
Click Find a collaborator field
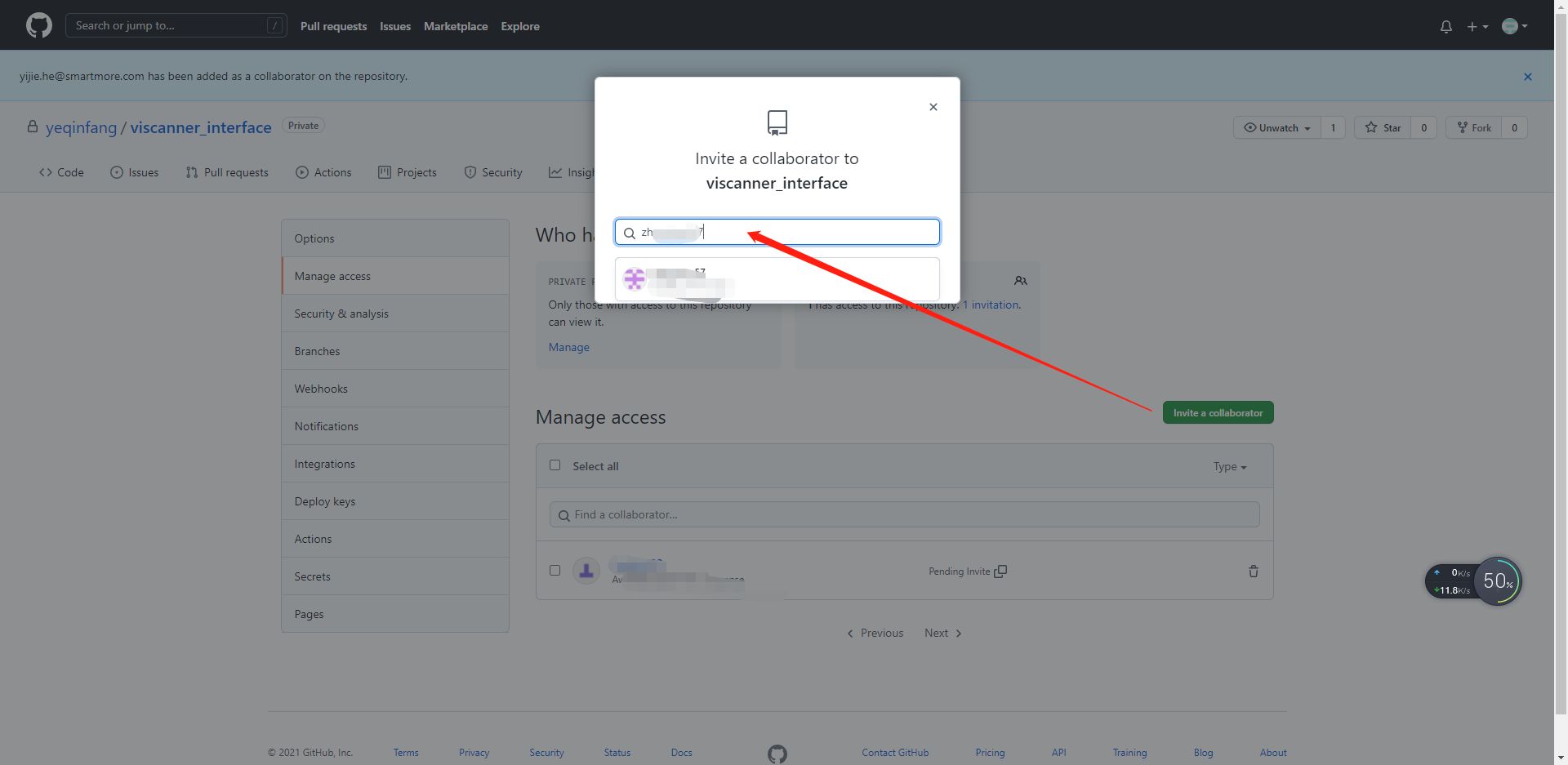[904, 514]
